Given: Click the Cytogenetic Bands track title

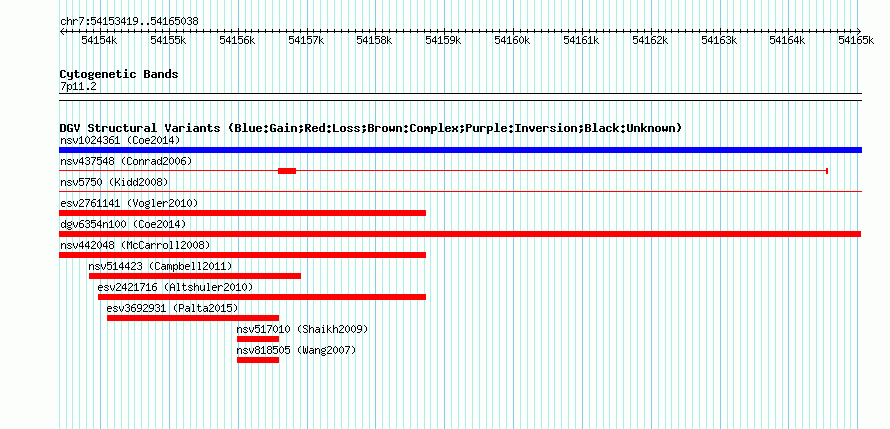Looking at the screenshot, I should point(119,74).
